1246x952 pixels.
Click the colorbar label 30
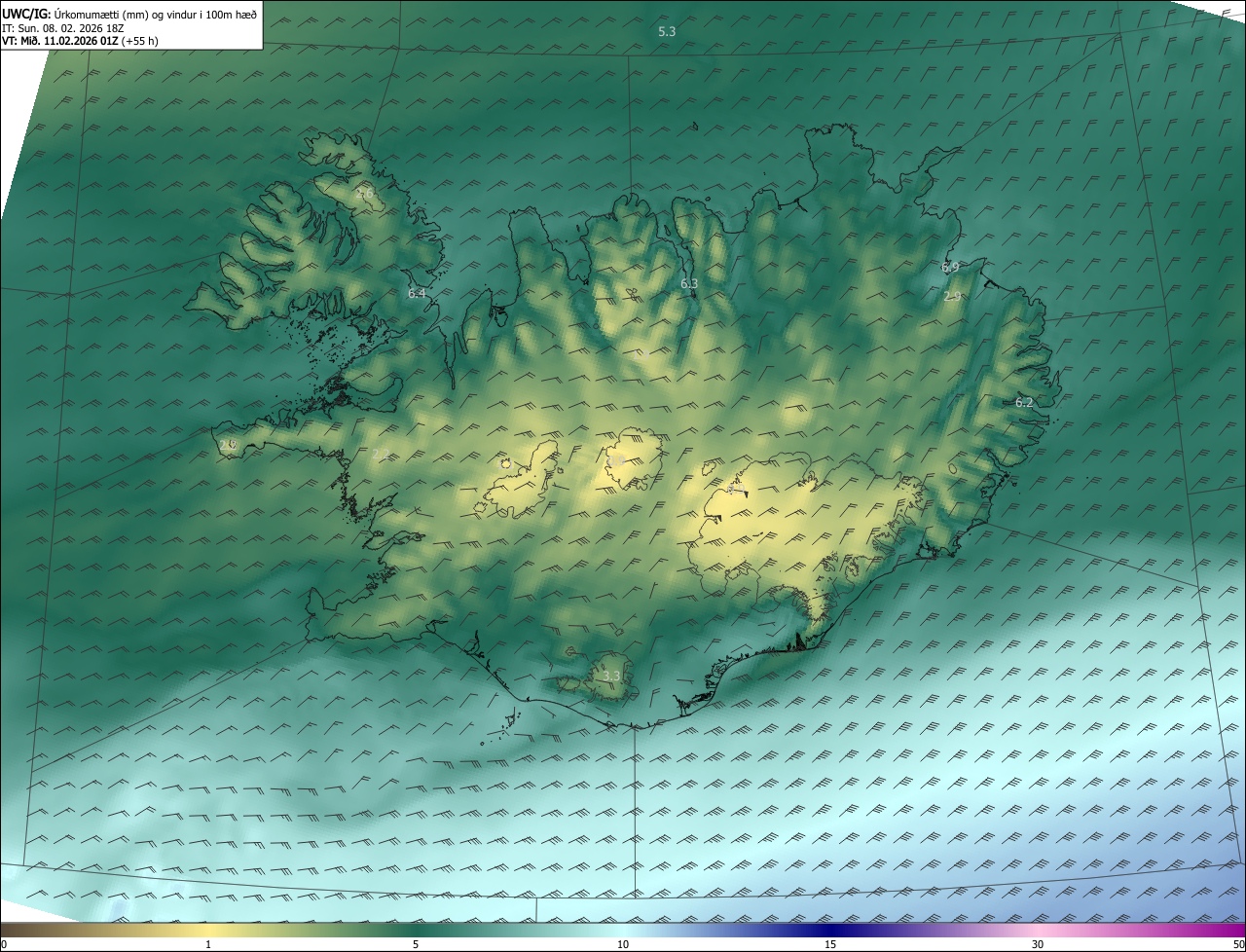tap(1038, 944)
